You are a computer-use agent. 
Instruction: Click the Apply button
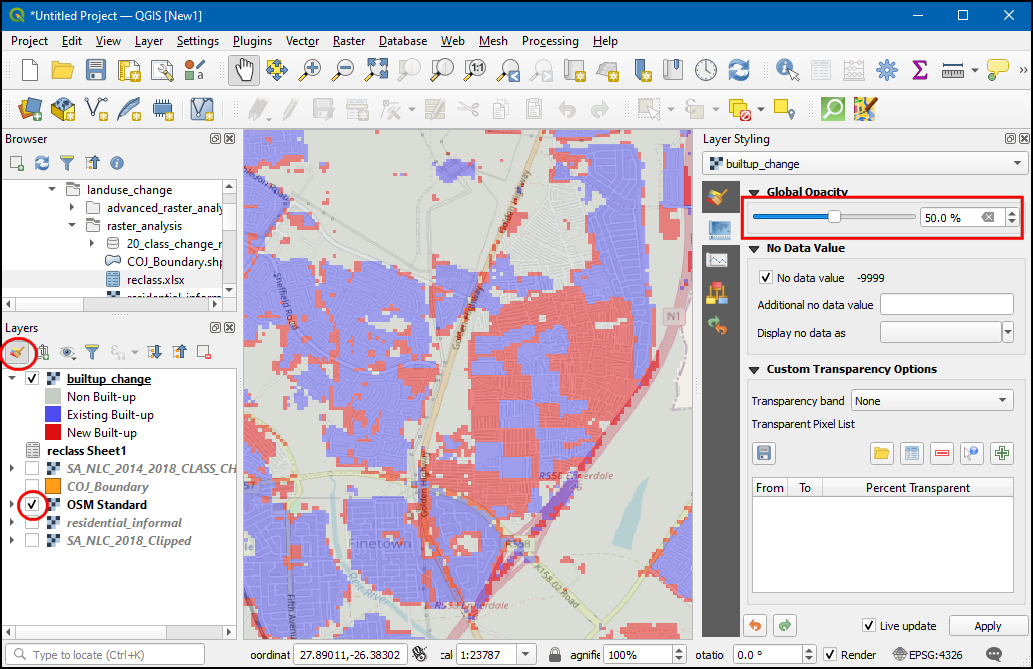pos(987,626)
